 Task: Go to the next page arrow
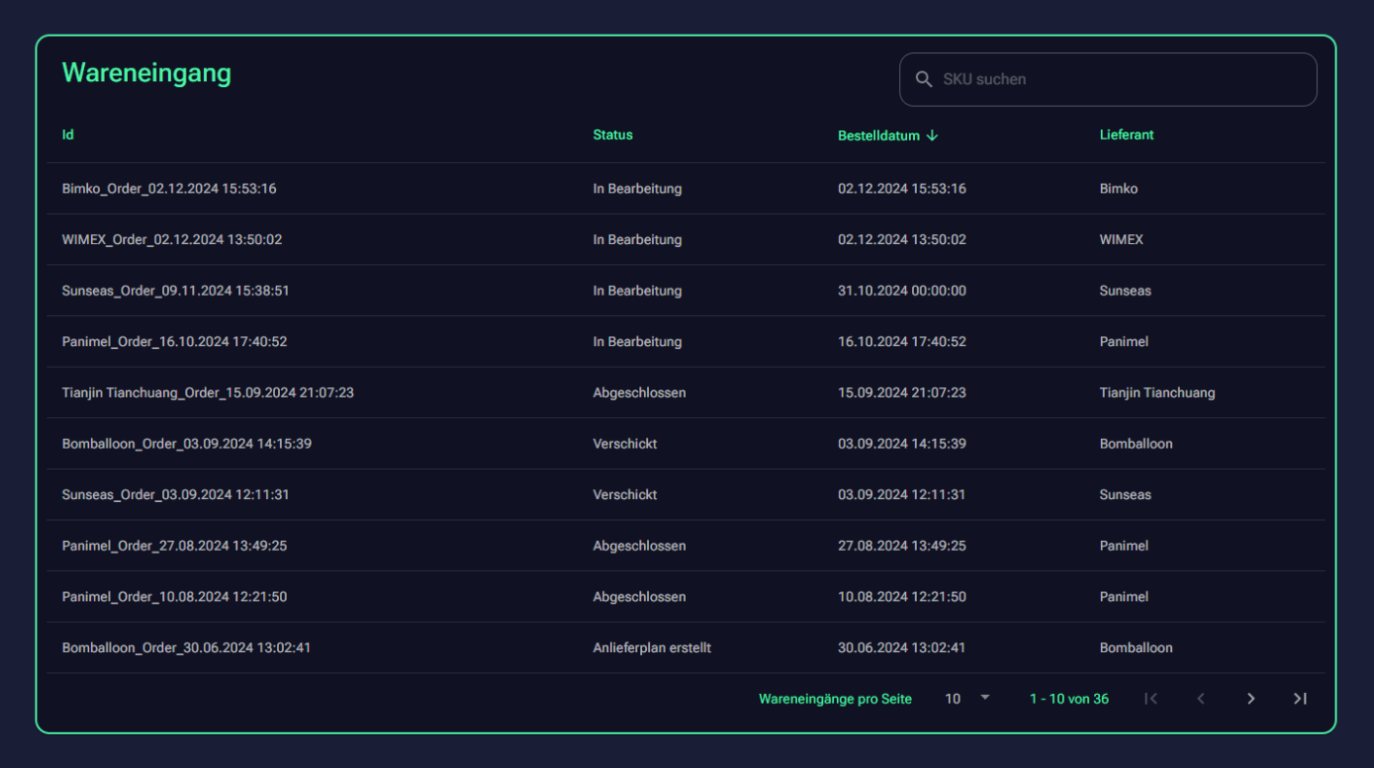[1250, 699]
